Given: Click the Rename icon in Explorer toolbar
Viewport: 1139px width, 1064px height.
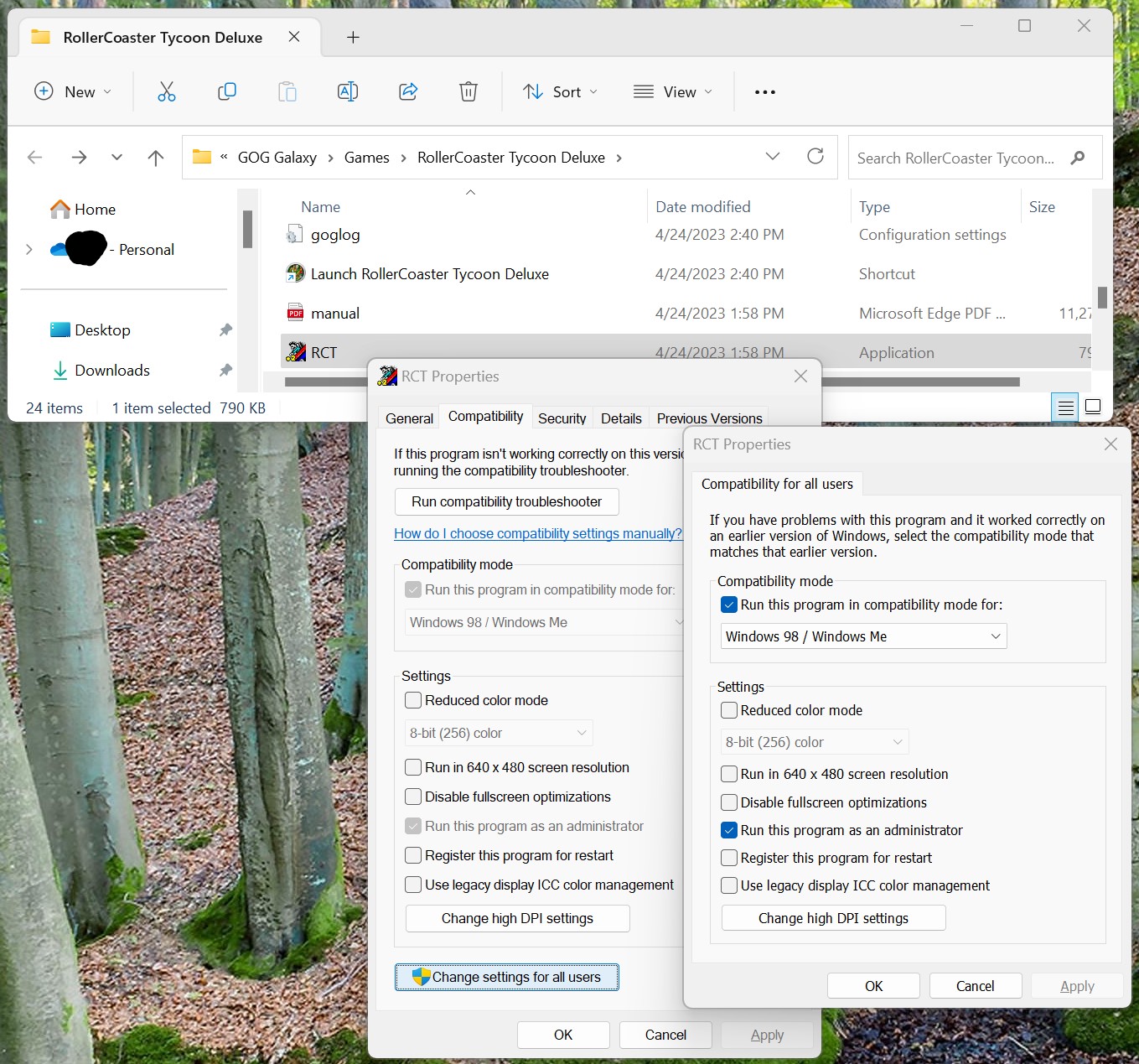Looking at the screenshot, I should point(348,91).
